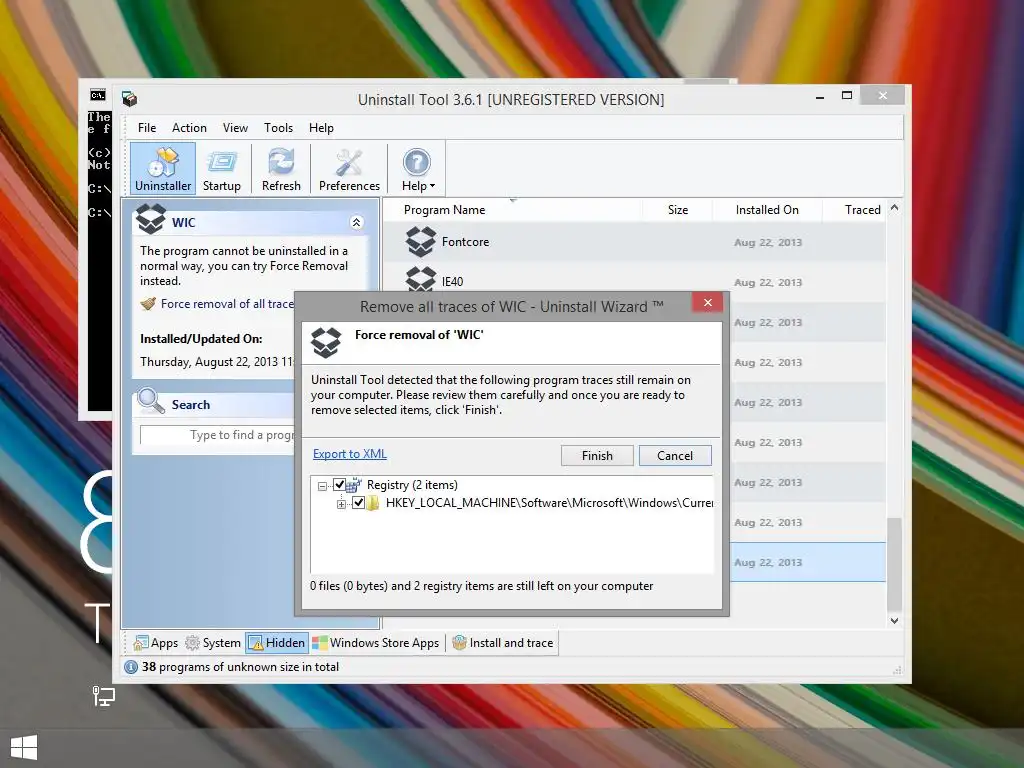Open the Help toolbar dropdown

coord(417,168)
